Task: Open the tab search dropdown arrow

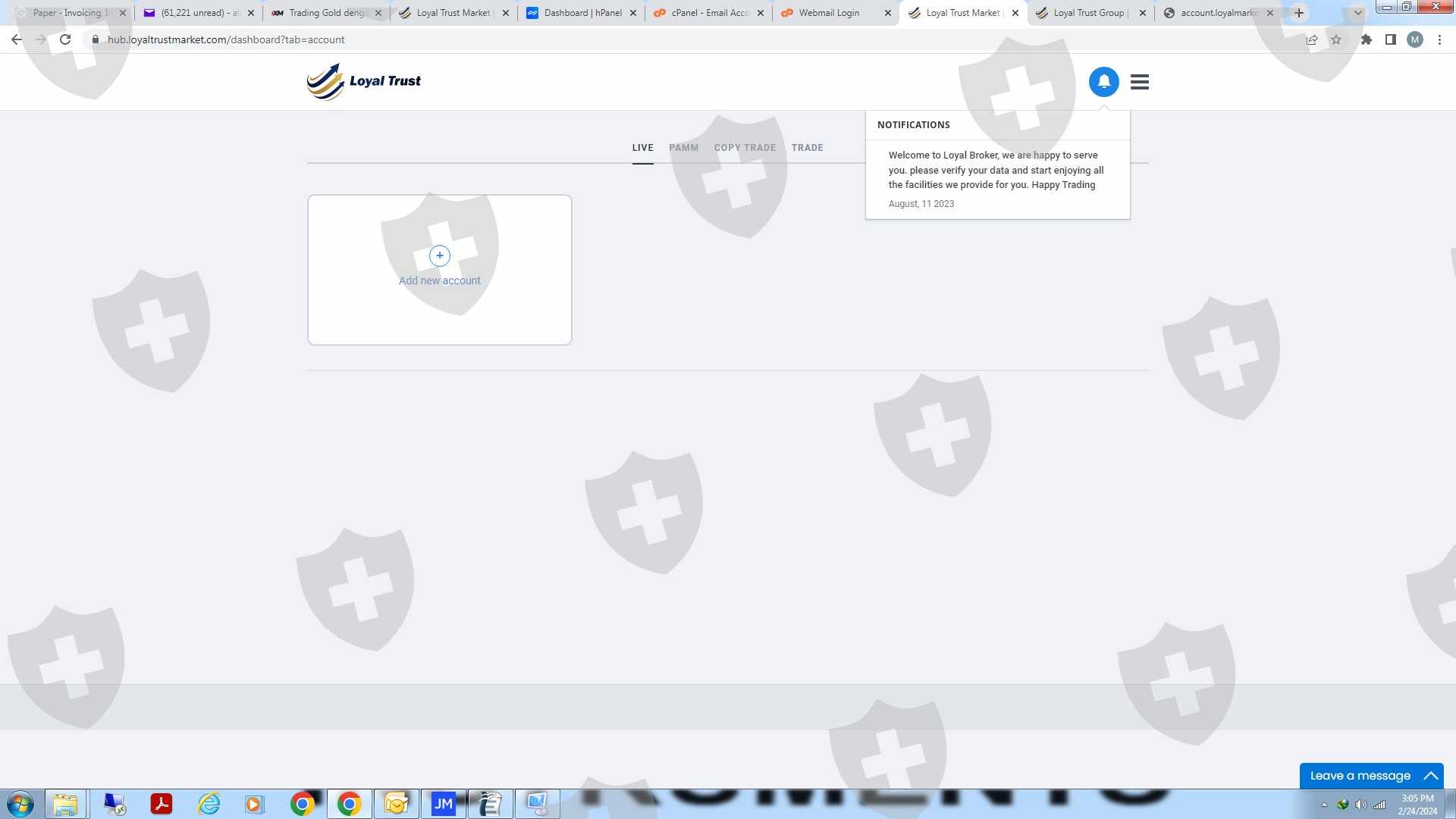Action: tap(1357, 13)
